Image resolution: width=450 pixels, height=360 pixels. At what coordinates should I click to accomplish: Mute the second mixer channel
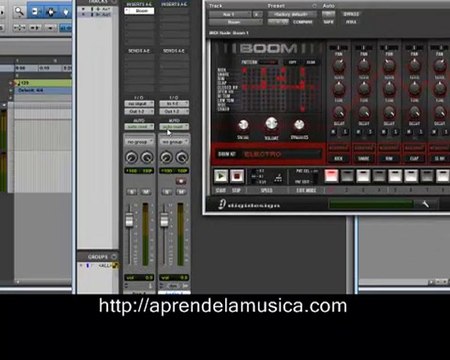pos(181,192)
